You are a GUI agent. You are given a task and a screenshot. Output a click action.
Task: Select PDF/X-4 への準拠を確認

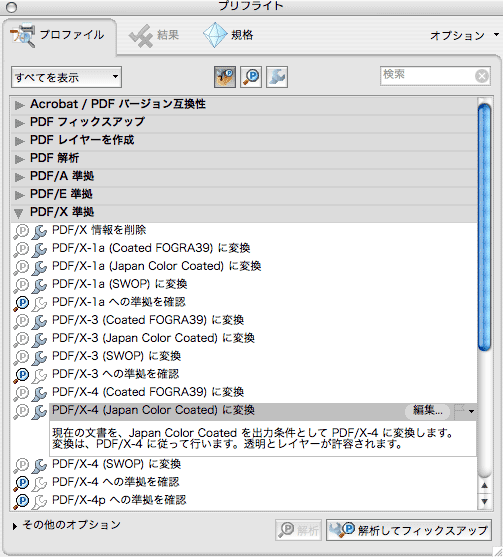(x=116, y=482)
